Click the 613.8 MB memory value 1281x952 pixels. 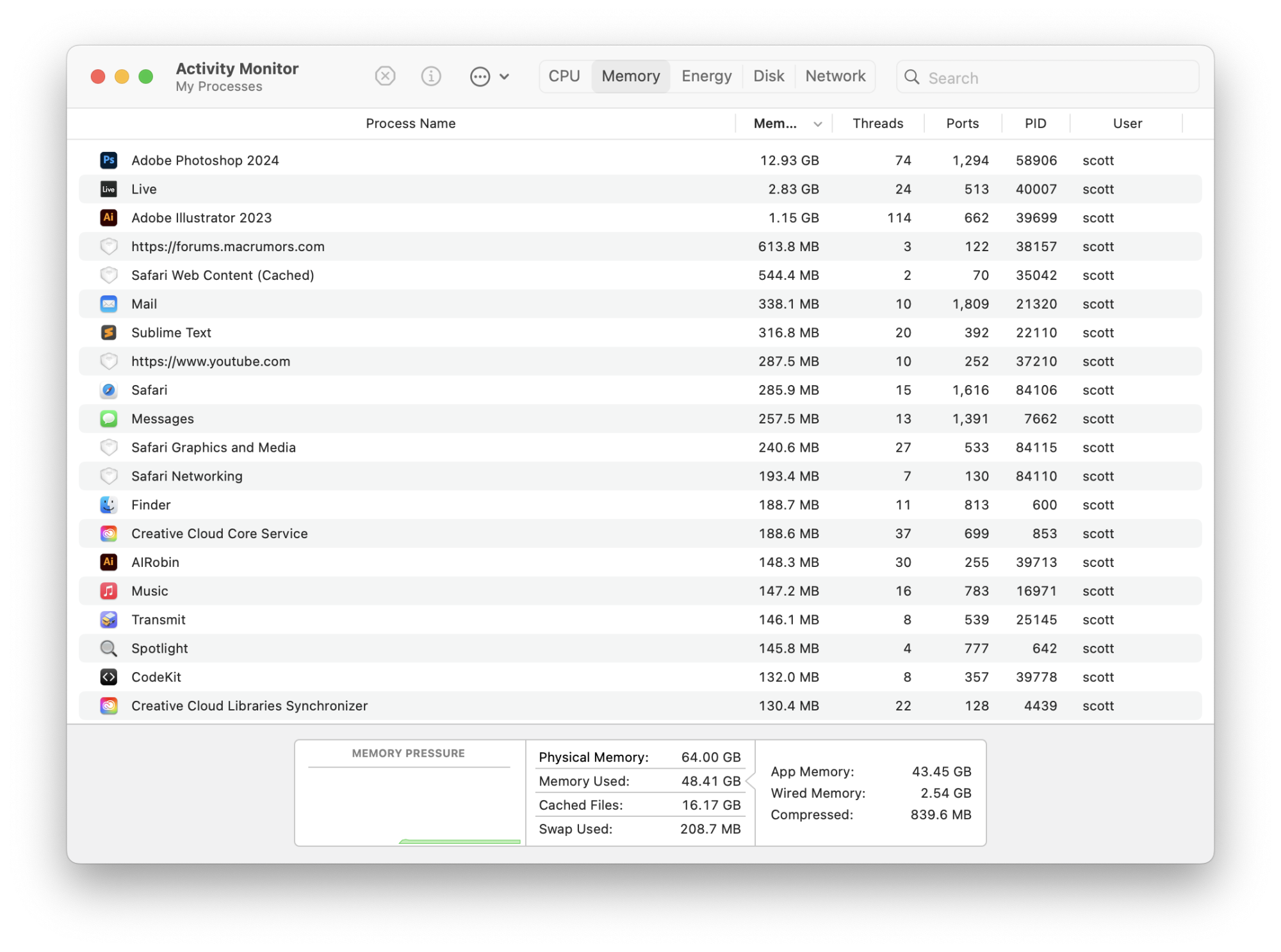[x=788, y=246]
